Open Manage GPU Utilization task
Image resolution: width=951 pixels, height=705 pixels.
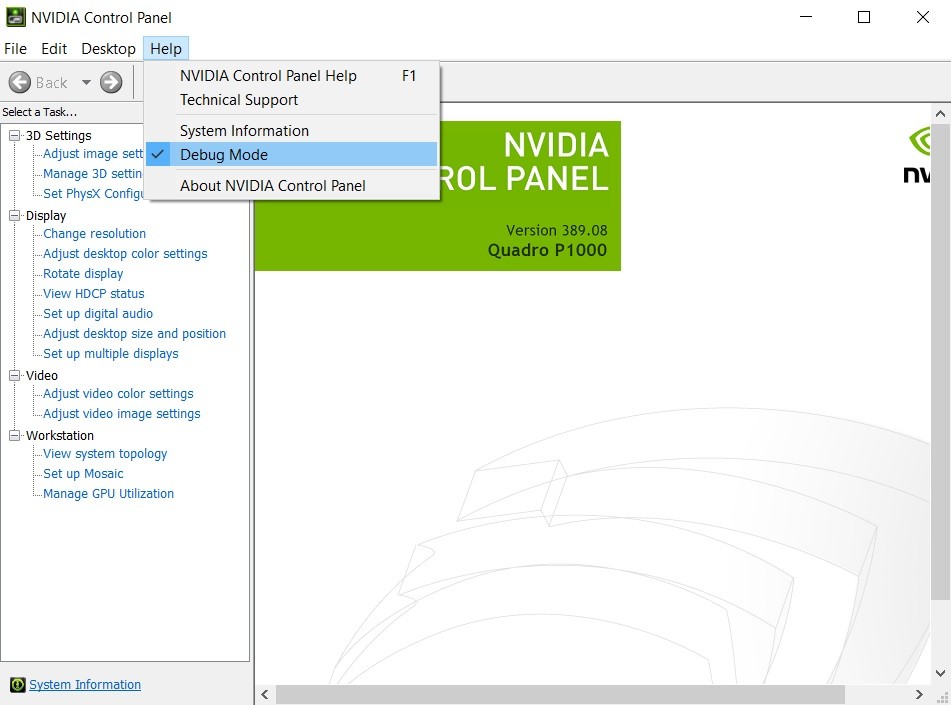[x=109, y=494]
